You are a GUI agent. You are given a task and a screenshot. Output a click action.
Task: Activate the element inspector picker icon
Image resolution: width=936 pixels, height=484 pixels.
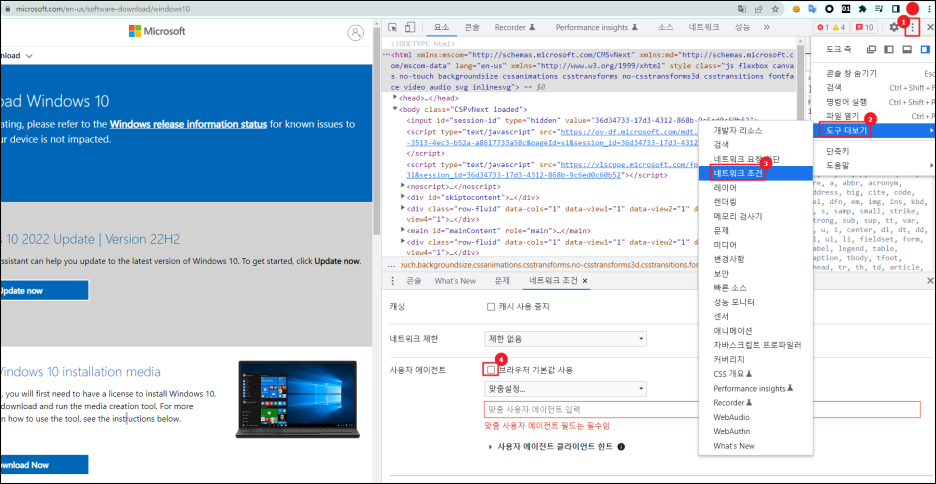pos(392,27)
